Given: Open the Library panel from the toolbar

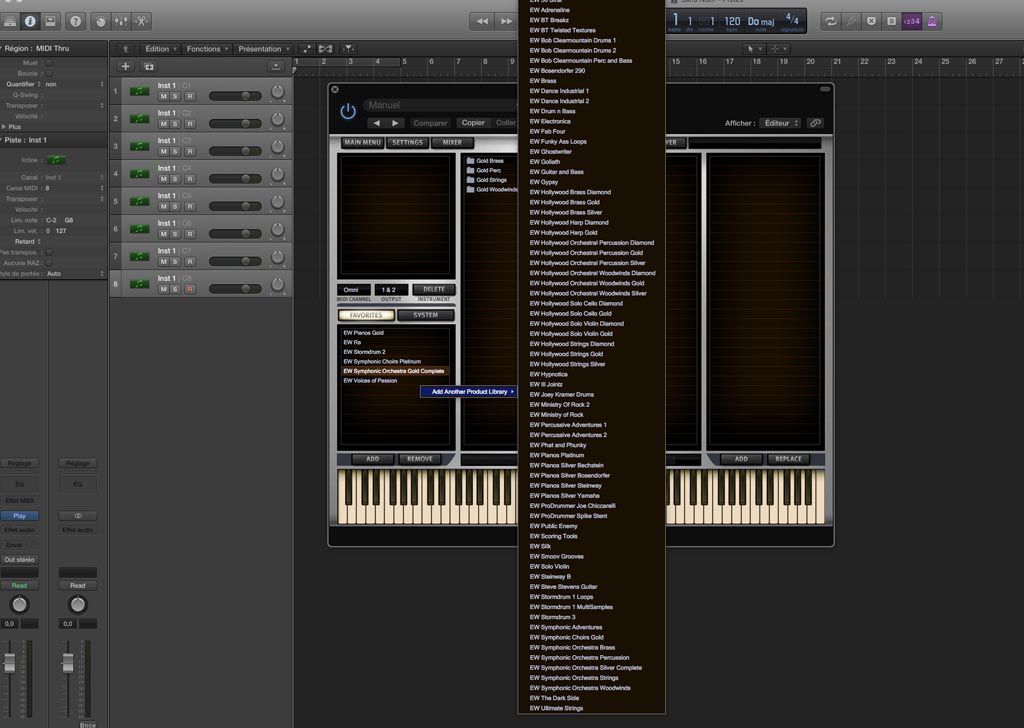Looking at the screenshot, I should coord(10,22).
